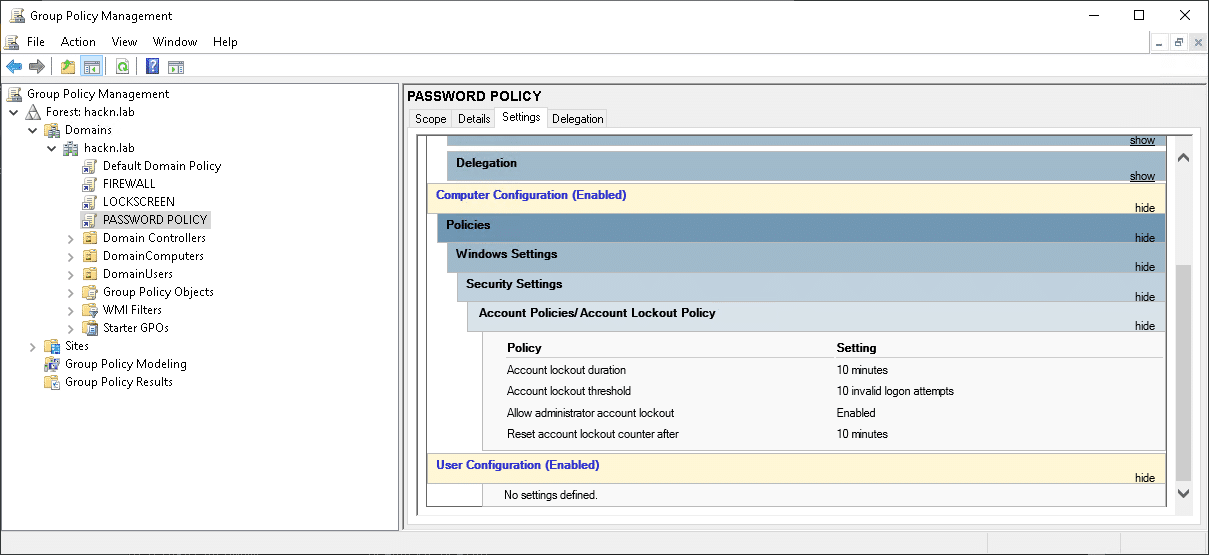The width and height of the screenshot is (1209, 555).
Task: Open the File menu
Action: [x=36, y=42]
